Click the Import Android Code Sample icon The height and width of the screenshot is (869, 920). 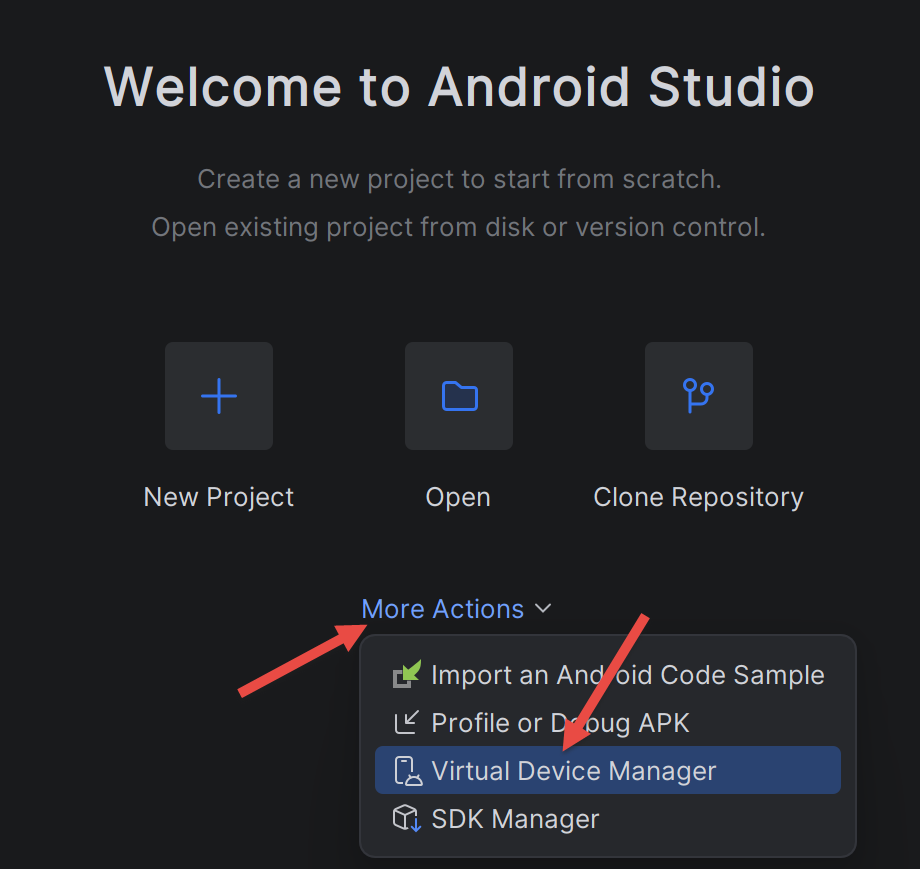pos(407,674)
